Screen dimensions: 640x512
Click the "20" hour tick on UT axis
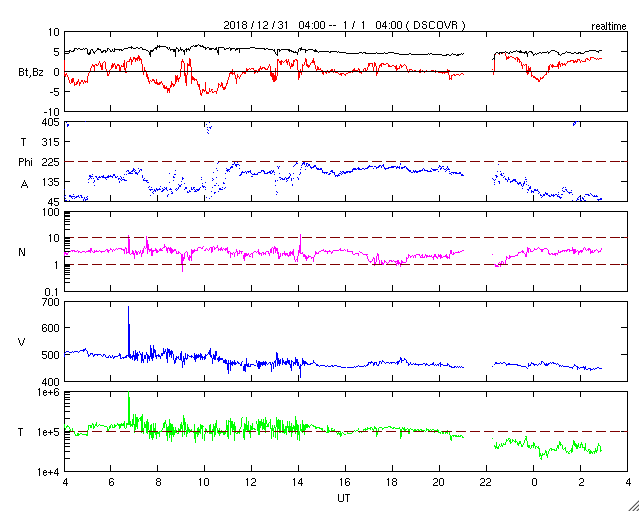(x=440, y=483)
